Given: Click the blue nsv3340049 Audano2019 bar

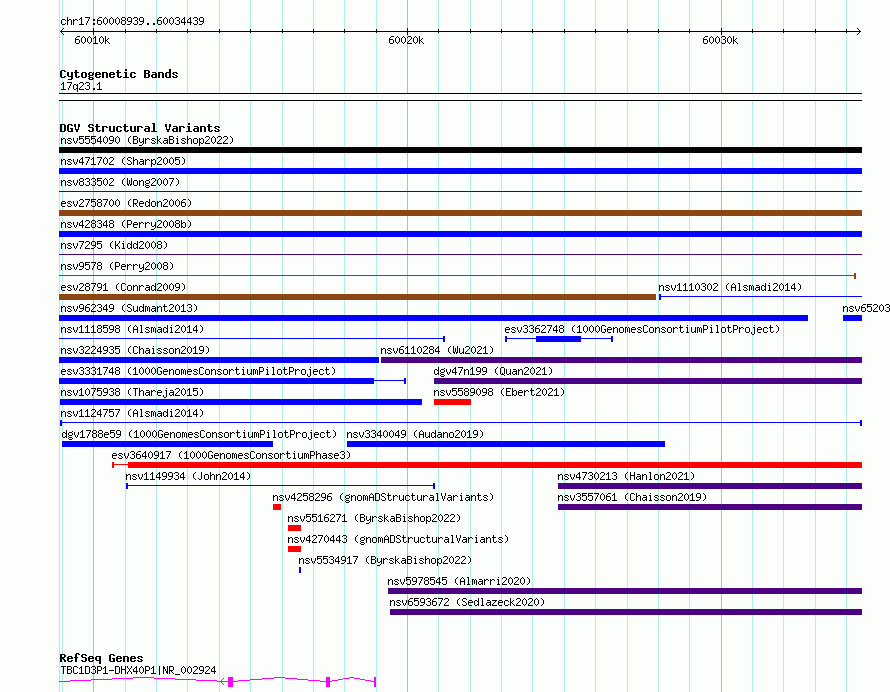Looking at the screenshot, I should pyautogui.click(x=506, y=444).
